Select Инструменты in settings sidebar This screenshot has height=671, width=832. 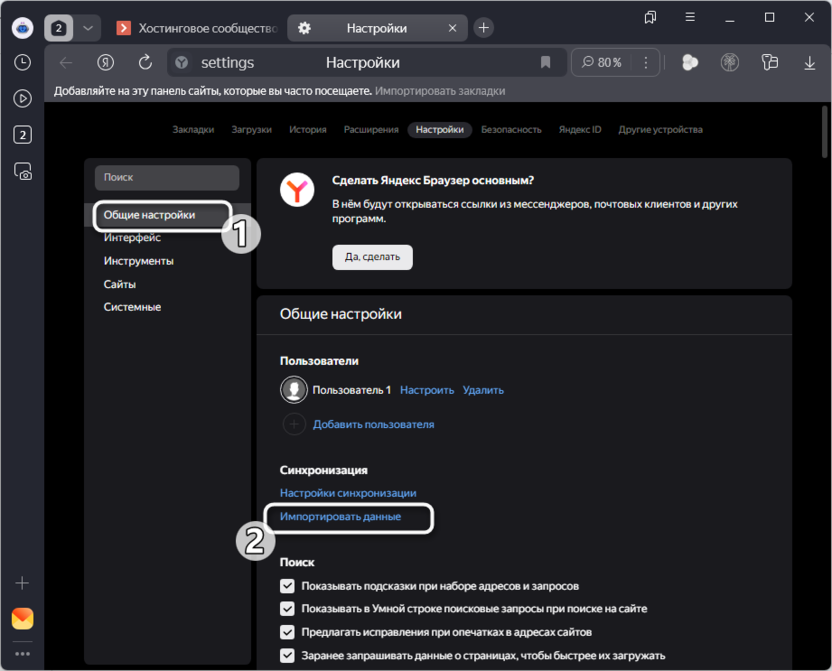pos(138,261)
